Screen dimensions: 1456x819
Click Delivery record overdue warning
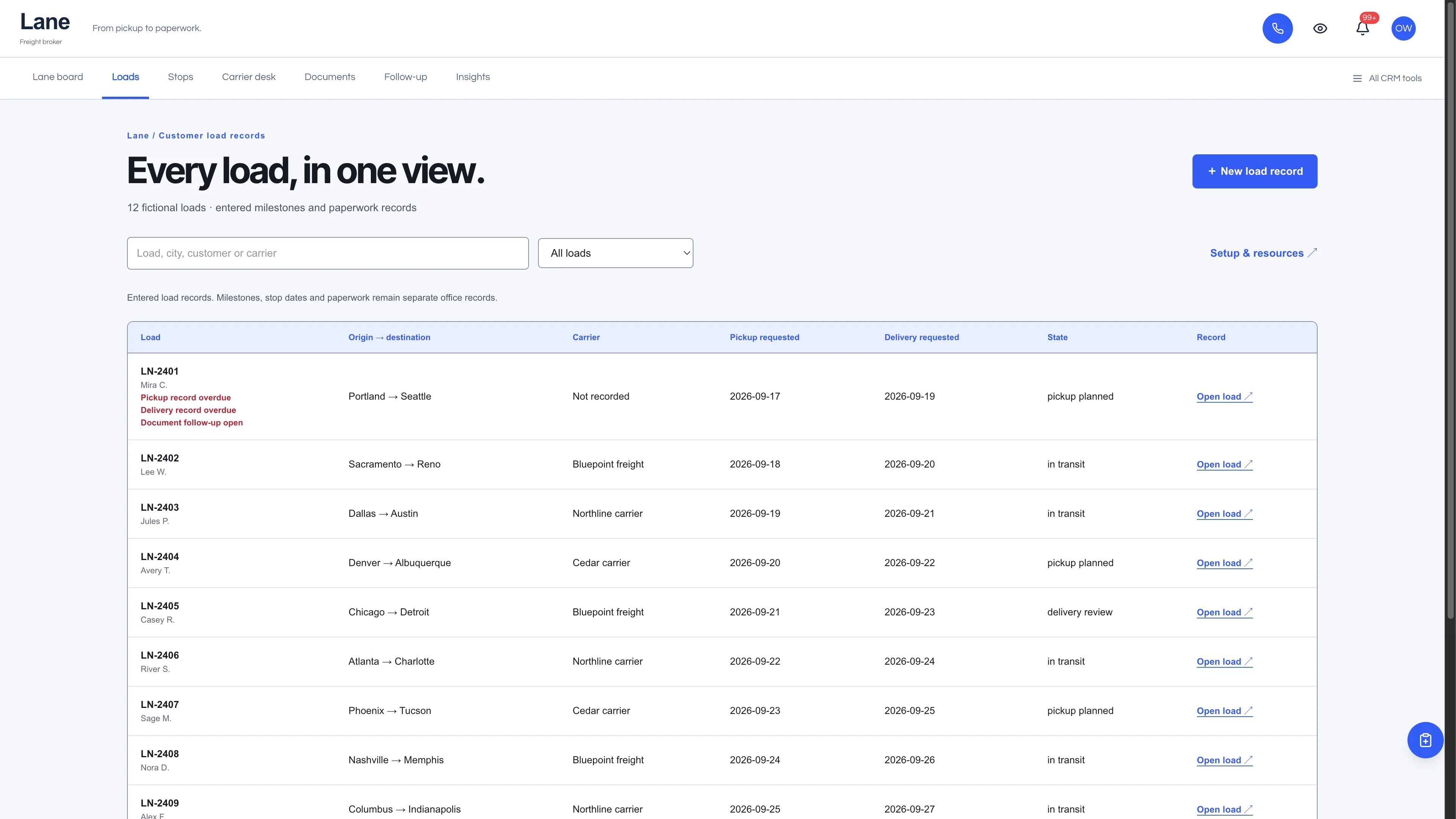pyautogui.click(x=188, y=410)
